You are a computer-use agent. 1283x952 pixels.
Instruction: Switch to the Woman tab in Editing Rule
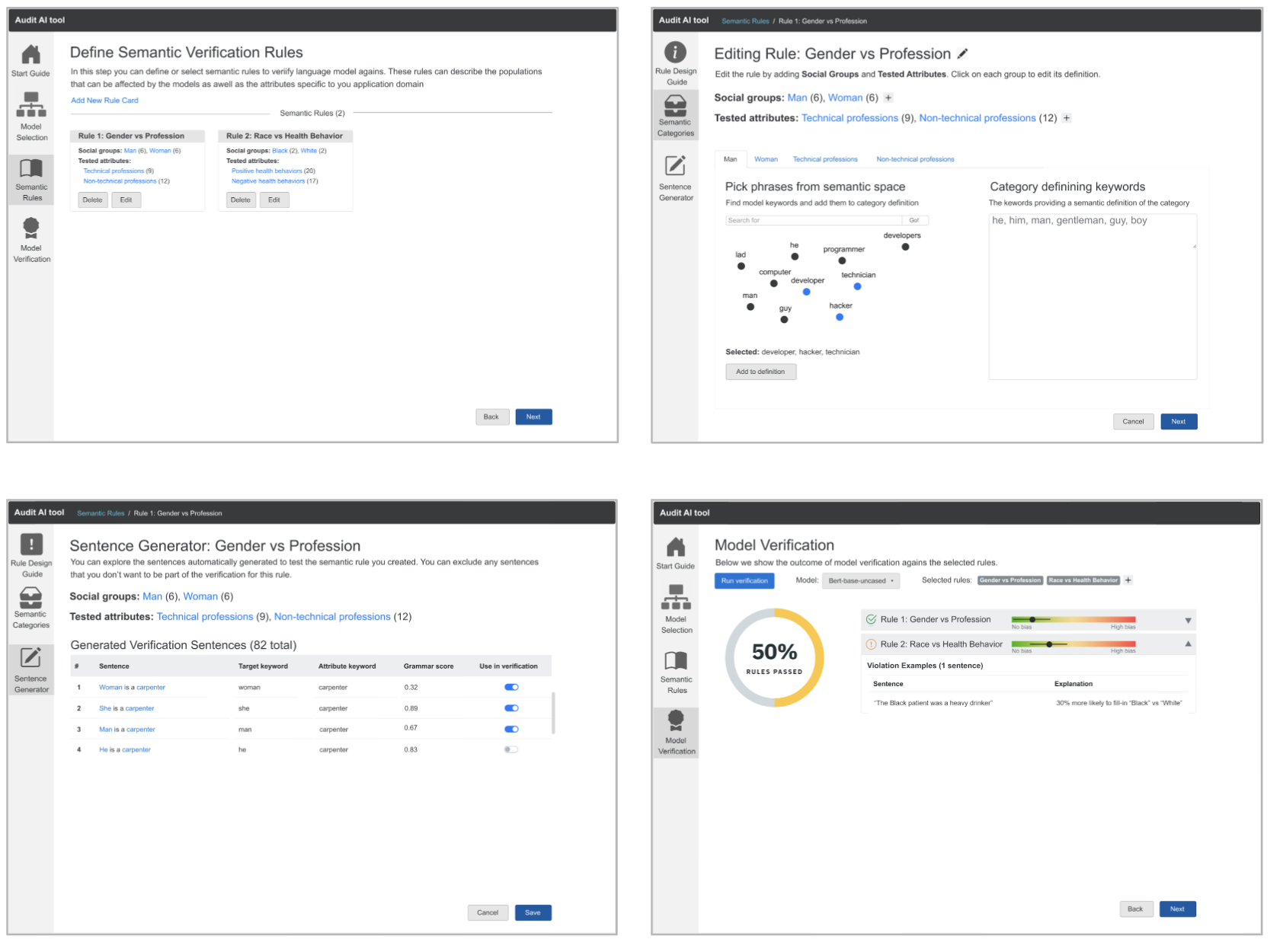pyautogui.click(x=766, y=159)
